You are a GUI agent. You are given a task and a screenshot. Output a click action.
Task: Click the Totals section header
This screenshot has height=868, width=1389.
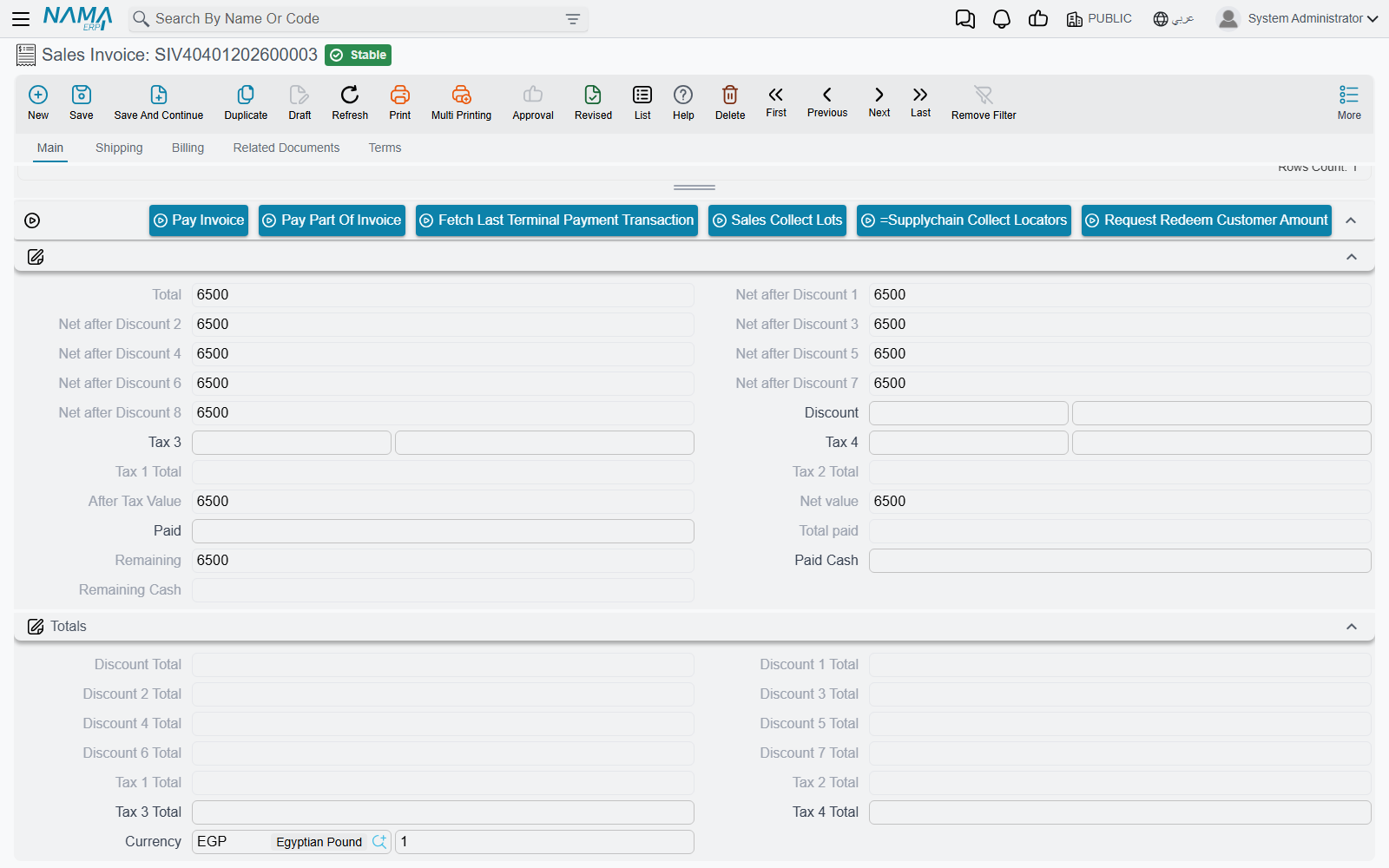point(694,627)
